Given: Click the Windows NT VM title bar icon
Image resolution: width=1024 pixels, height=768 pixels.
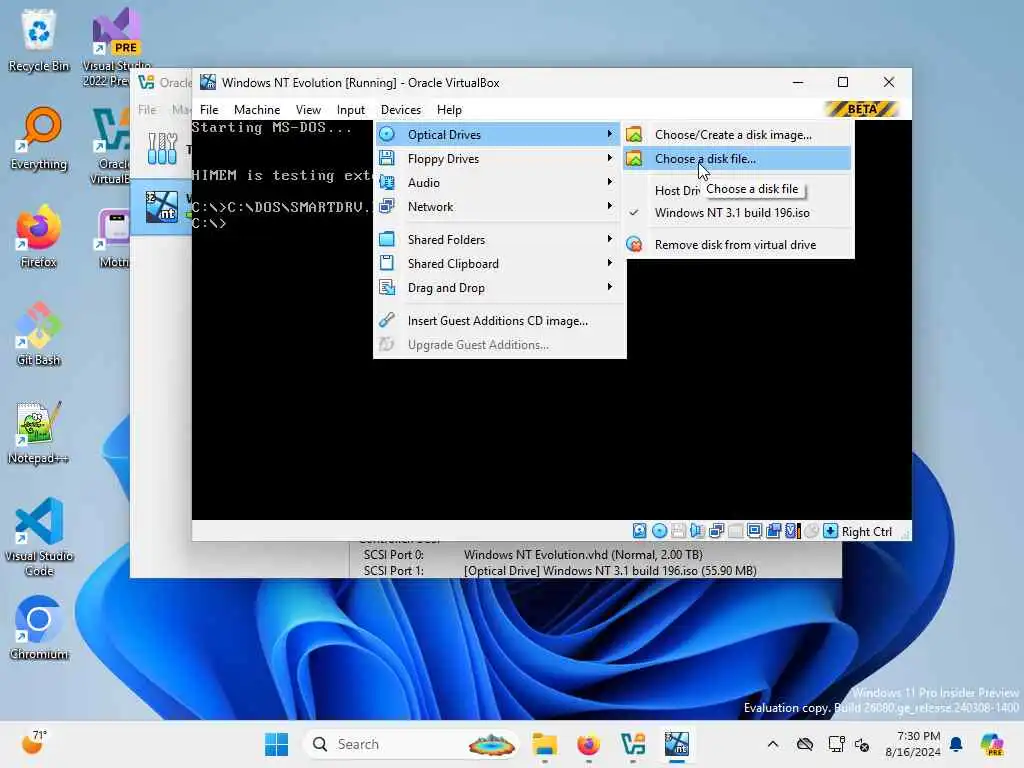Looking at the screenshot, I should click(x=208, y=82).
